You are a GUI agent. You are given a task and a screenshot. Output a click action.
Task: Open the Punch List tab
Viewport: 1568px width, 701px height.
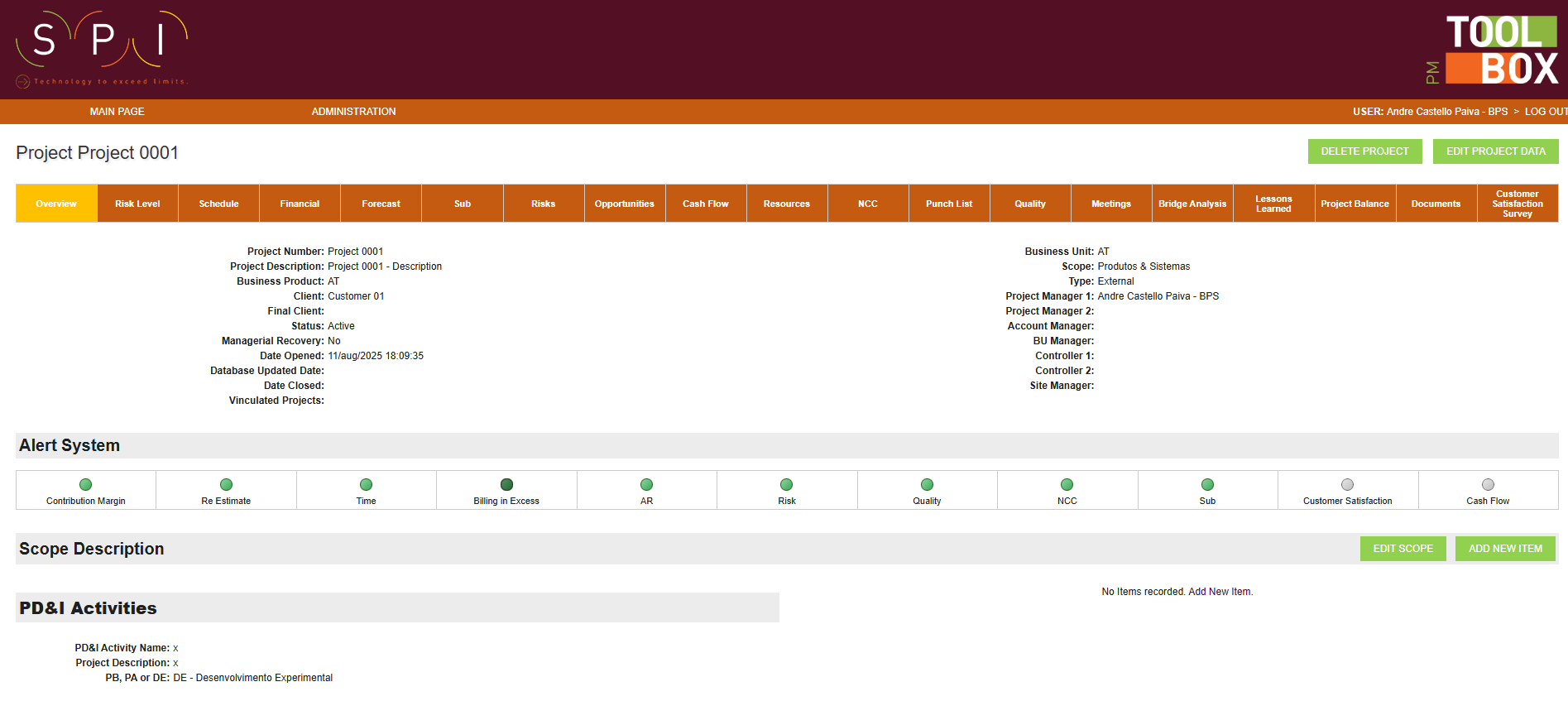pos(949,204)
